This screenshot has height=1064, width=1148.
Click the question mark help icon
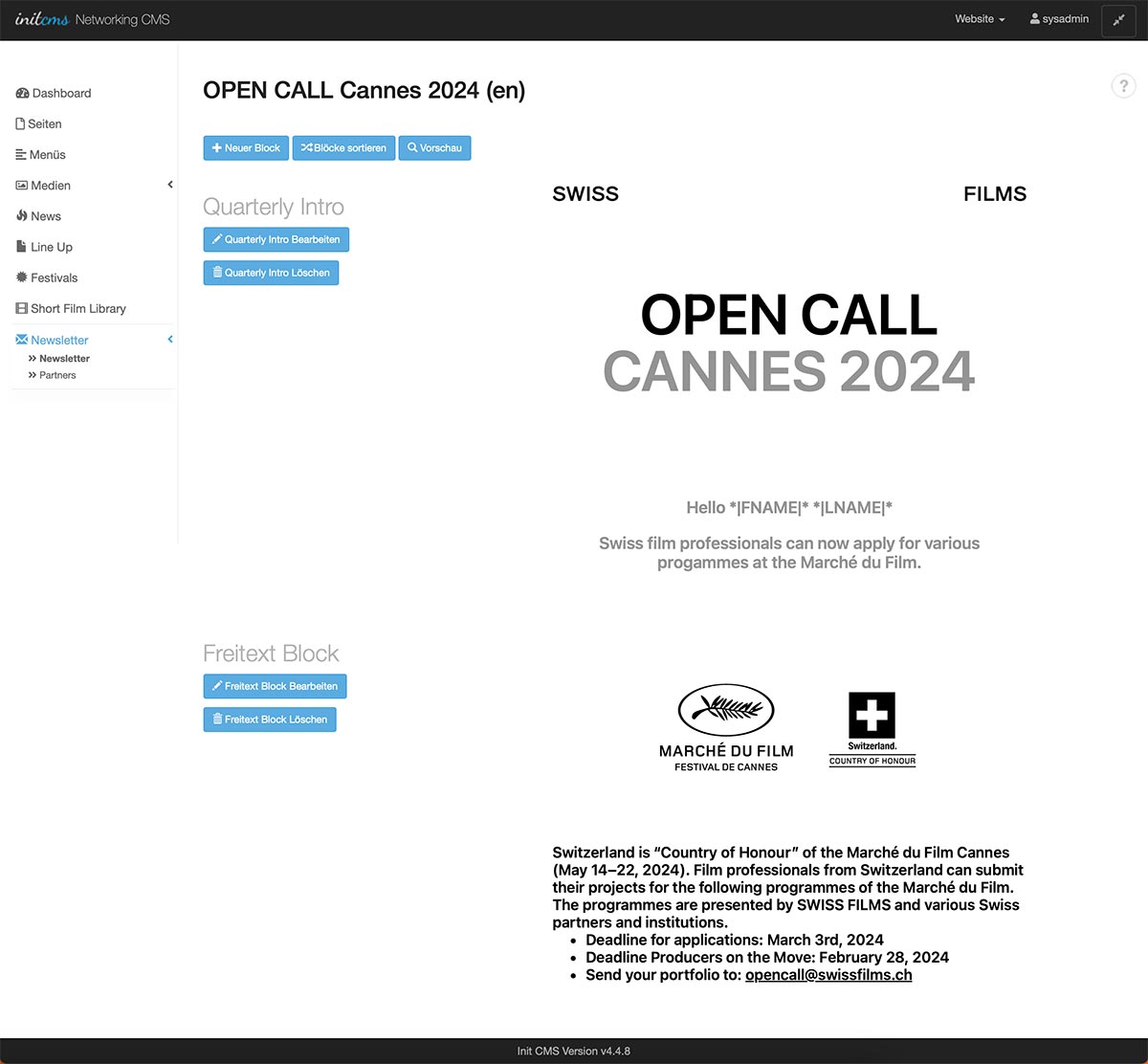click(x=1123, y=86)
